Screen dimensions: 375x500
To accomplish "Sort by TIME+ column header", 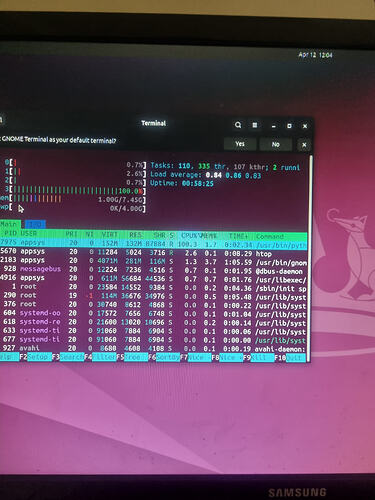I will (x=237, y=236).
